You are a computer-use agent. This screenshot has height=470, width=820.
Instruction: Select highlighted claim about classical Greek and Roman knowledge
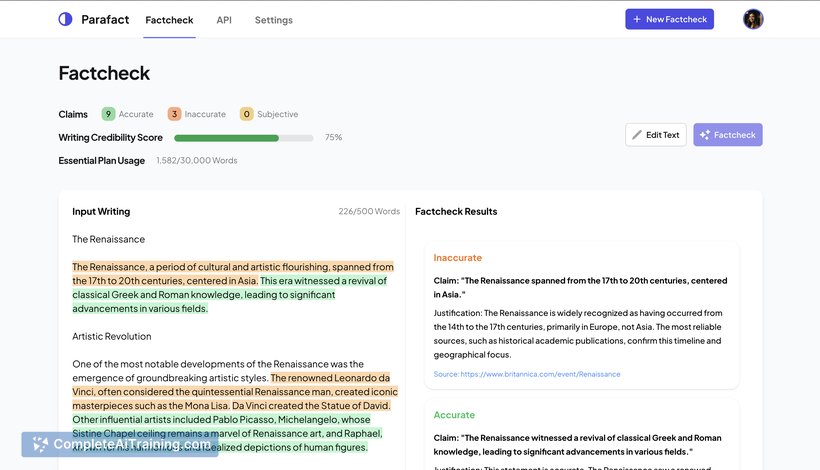[x=230, y=295]
